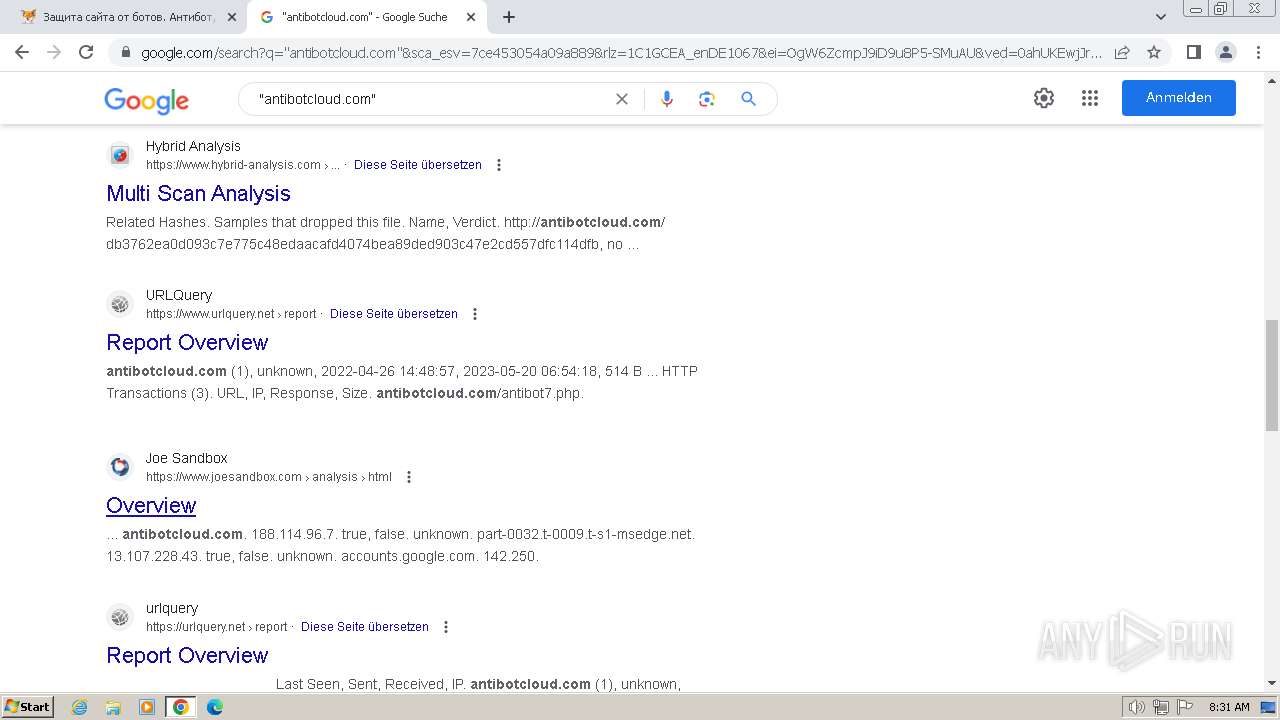Close the Antibot site tab
The image size is (1280, 720).
(231, 17)
